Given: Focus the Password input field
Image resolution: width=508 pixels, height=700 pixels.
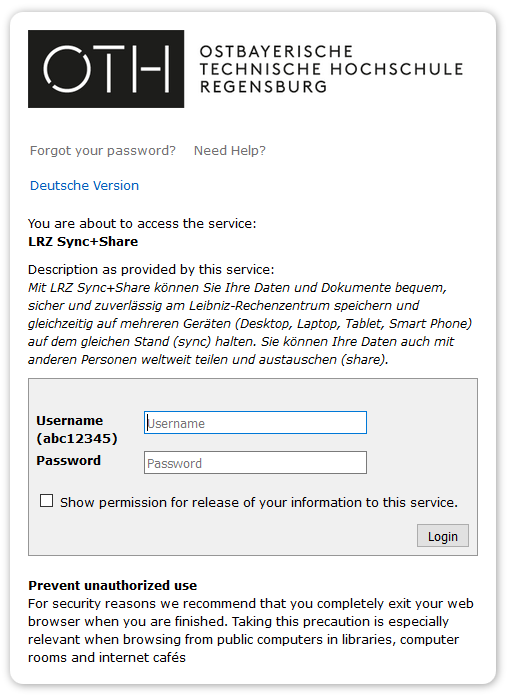Looking at the screenshot, I should point(255,462).
